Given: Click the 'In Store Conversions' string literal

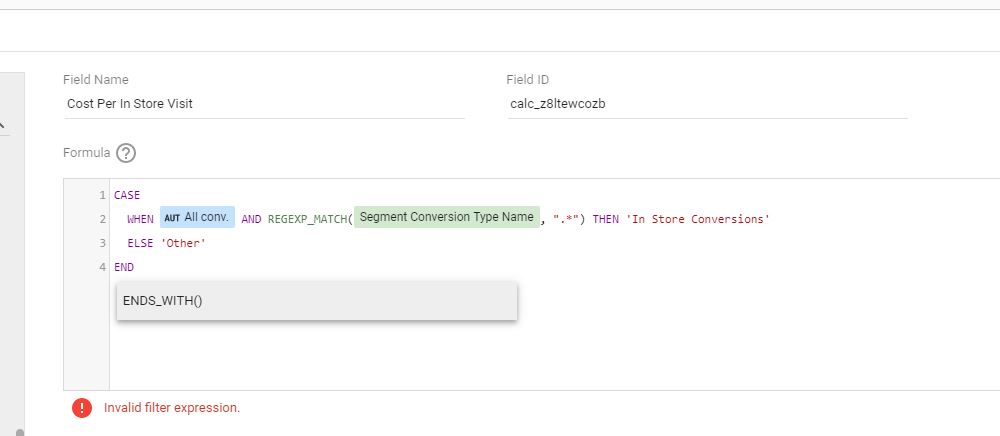Looking at the screenshot, I should (x=698, y=219).
